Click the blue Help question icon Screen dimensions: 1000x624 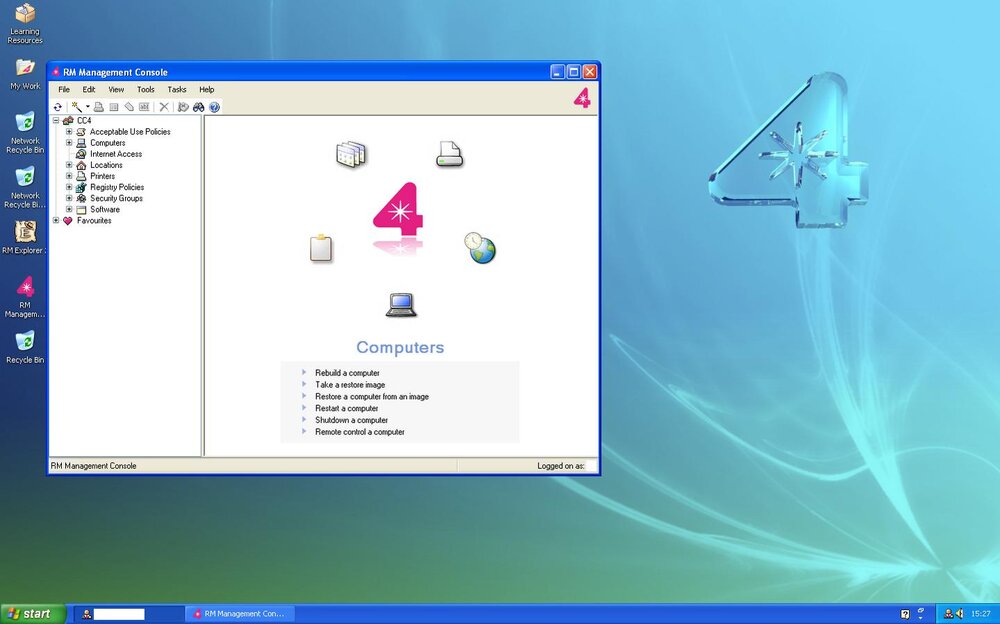pos(214,107)
